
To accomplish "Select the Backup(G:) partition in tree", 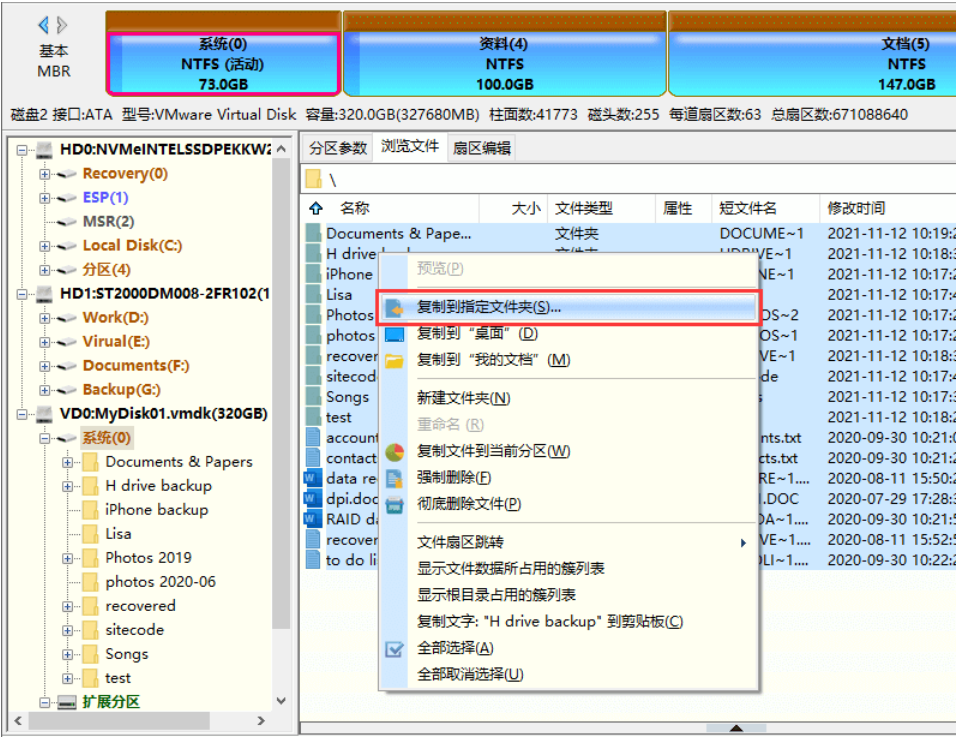I will (x=122, y=390).
